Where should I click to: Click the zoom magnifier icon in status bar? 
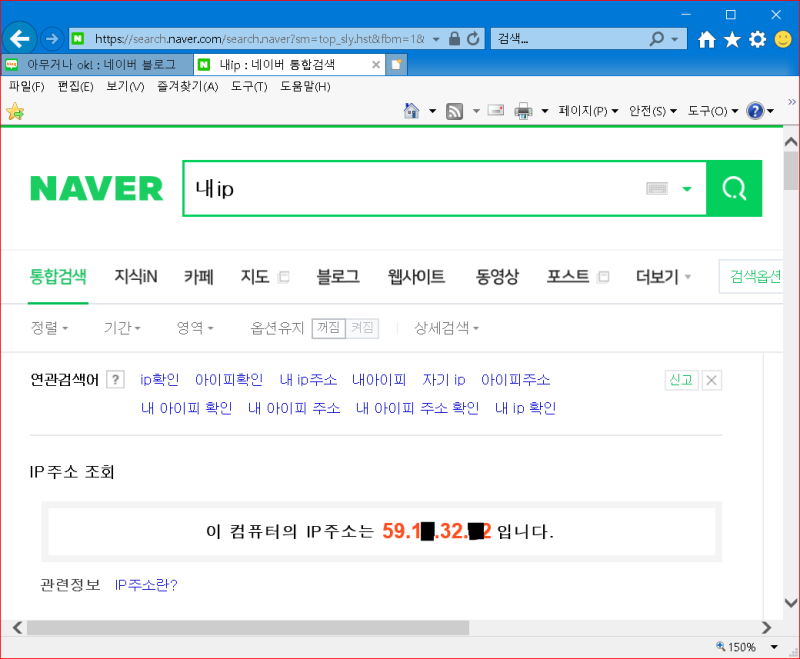pos(720,646)
